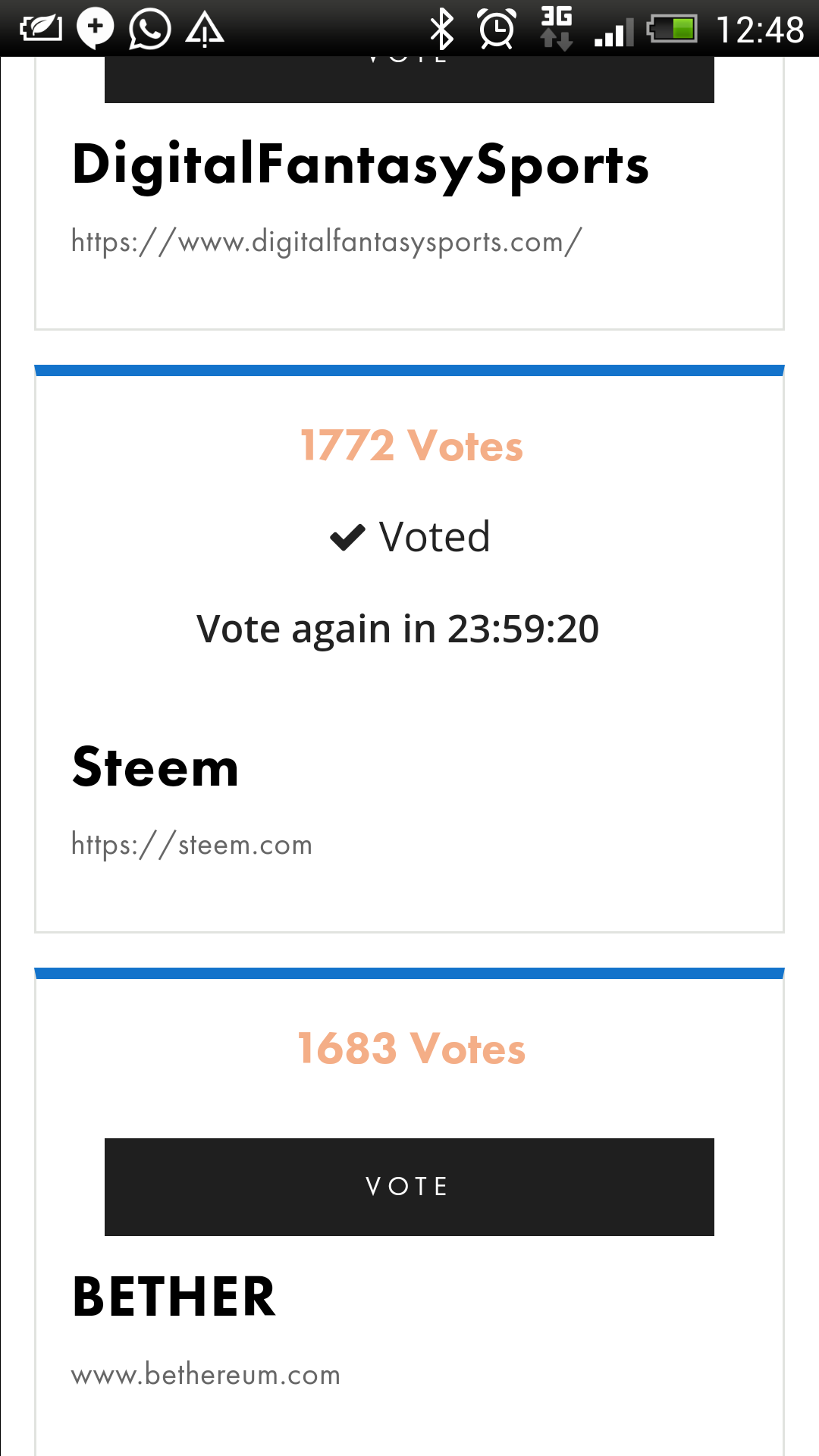Viewport: 819px width, 1456px height.
Task: Tap the Voted checkmark icon
Action: point(348,537)
